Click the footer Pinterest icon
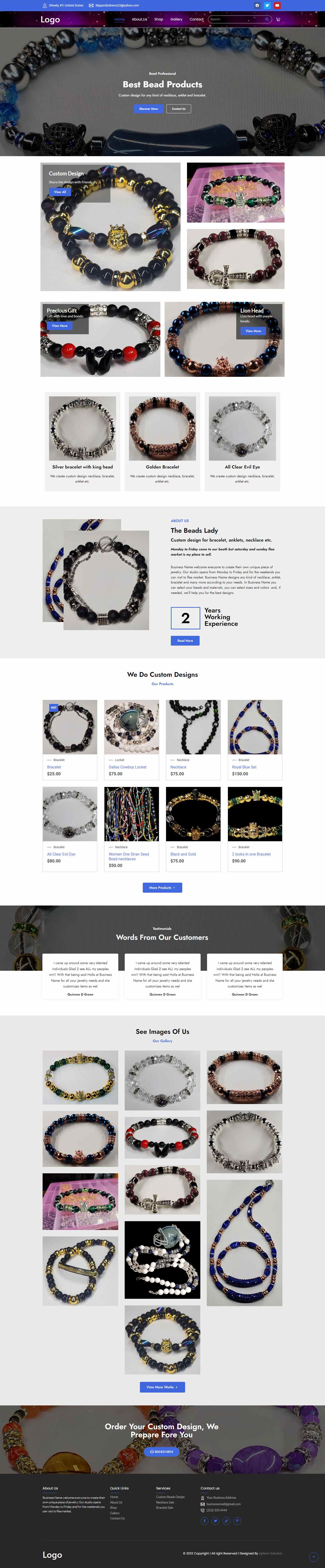Screen dimensions: 325x1568 (237, 1521)
